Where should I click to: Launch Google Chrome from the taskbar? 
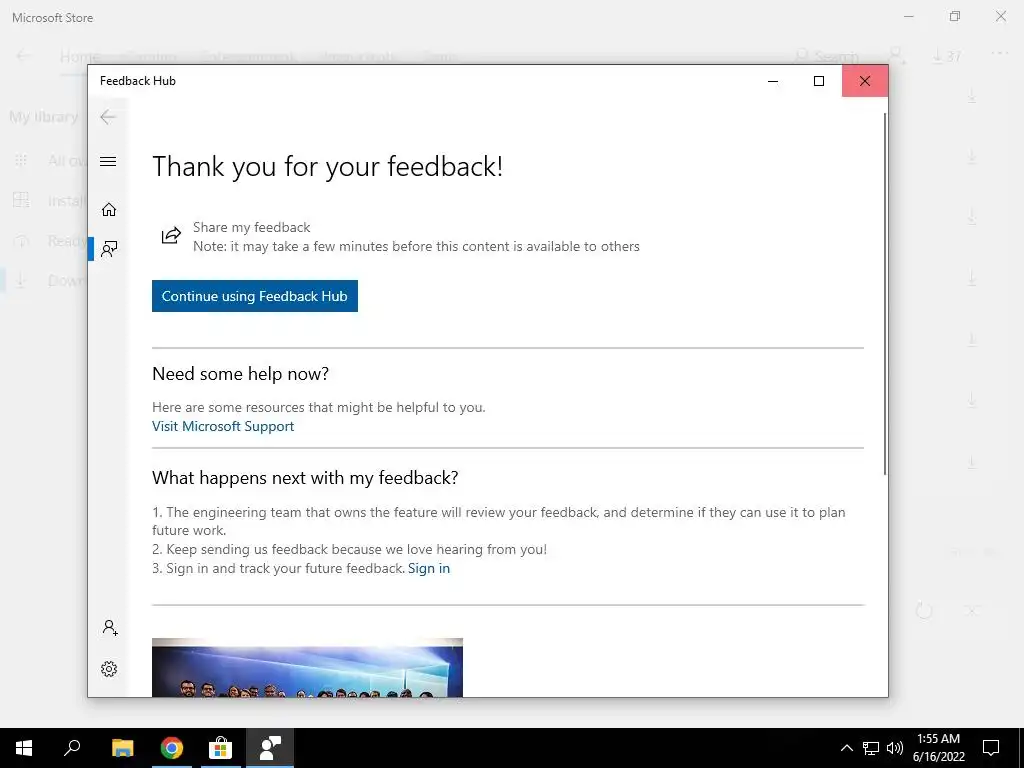click(172, 748)
